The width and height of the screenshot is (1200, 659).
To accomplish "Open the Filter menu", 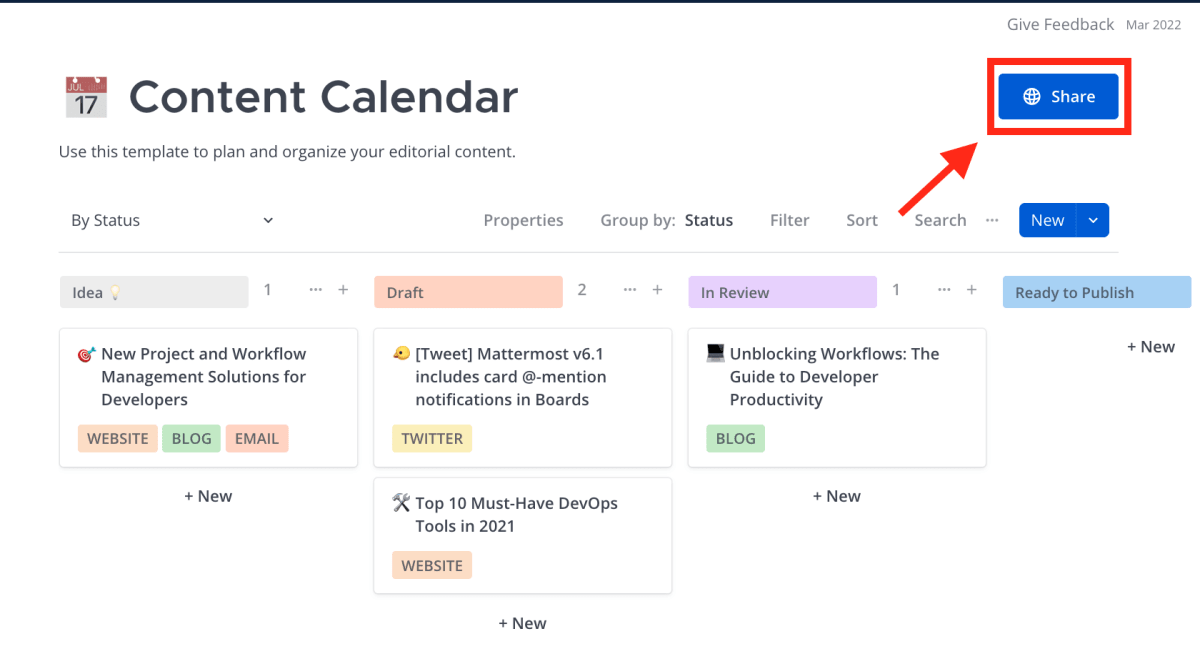I will click(789, 220).
